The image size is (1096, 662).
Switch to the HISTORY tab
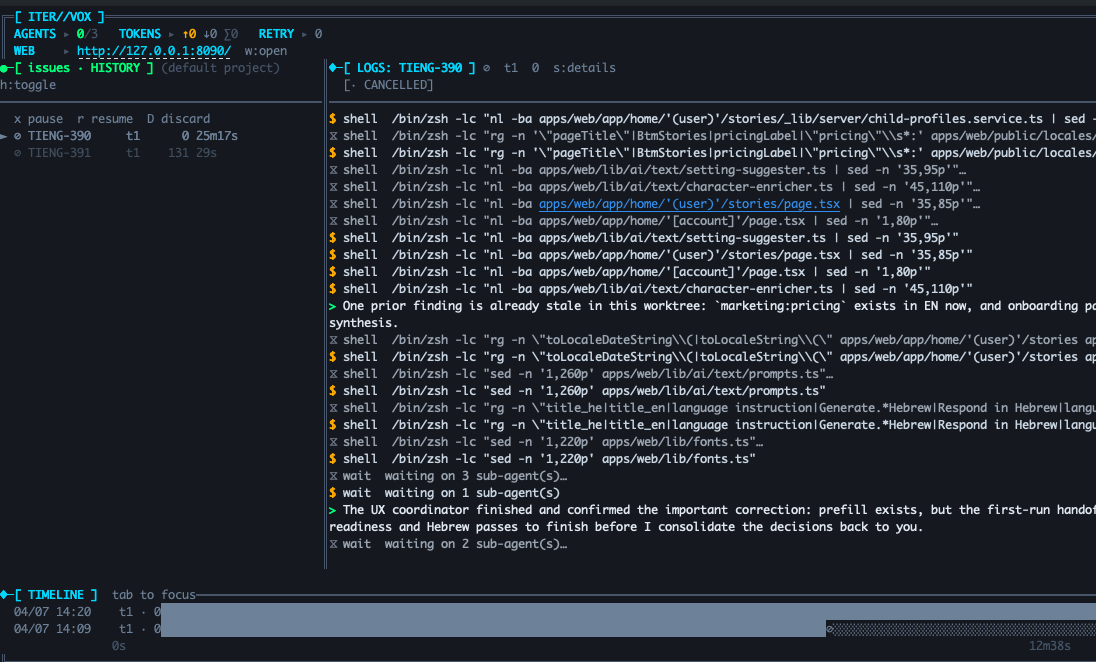(x=117, y=68)
